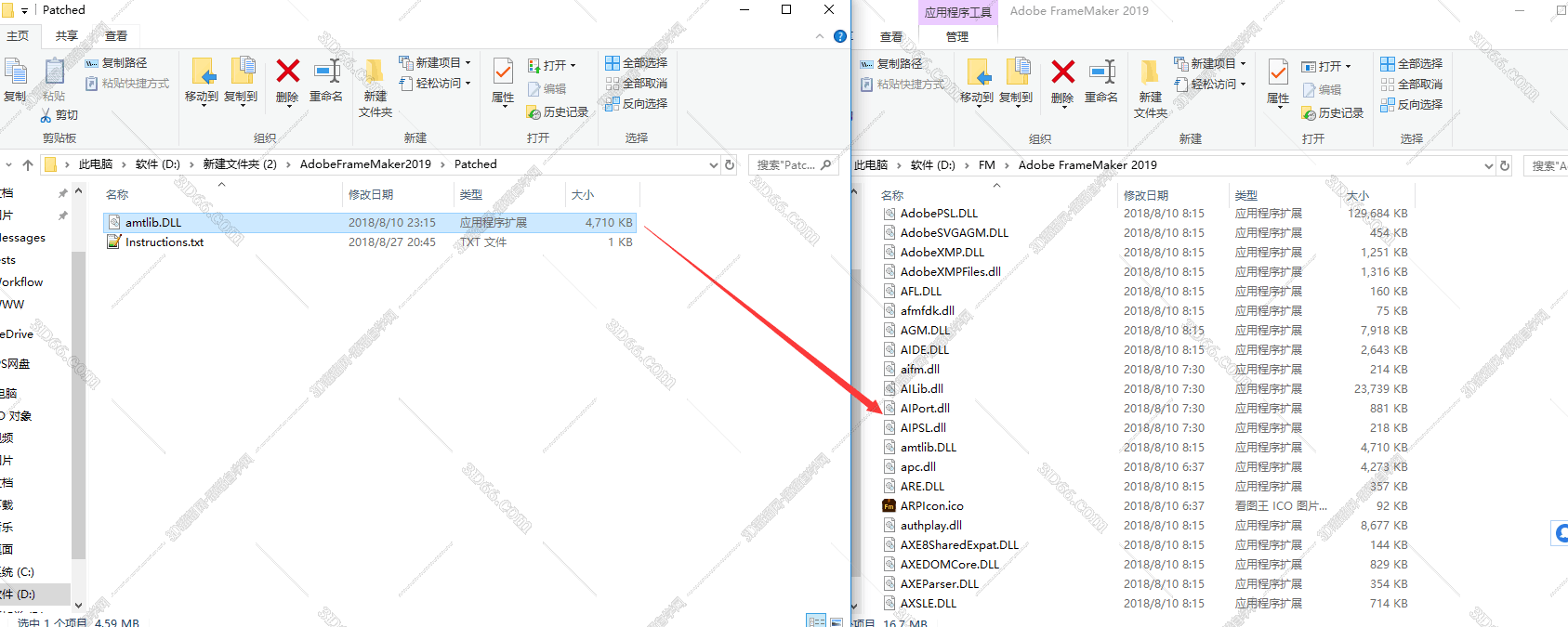Click up-arrow navigation in Patched window

28,165
